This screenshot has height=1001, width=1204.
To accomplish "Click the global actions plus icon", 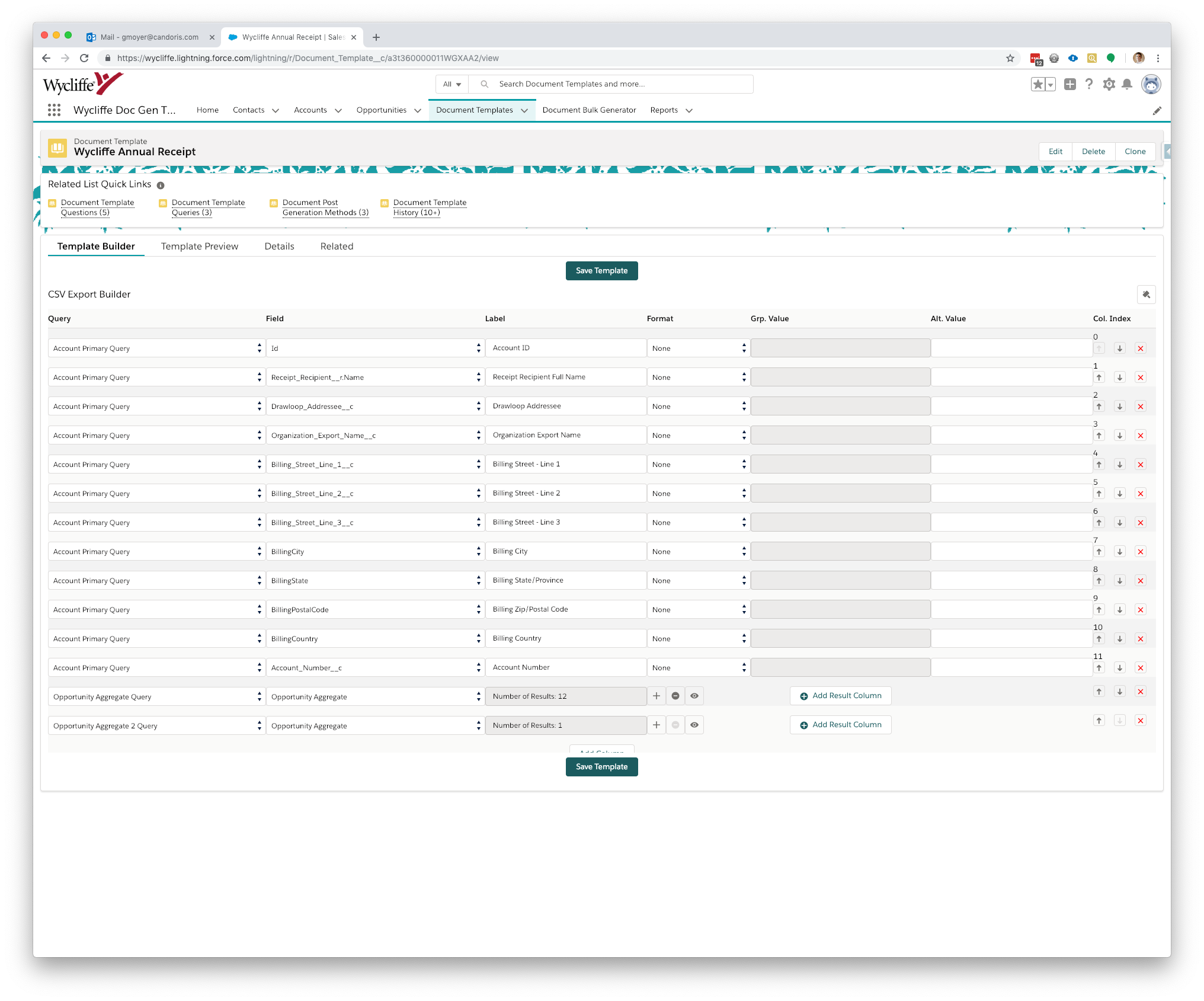I will [x=1069, y=84].
